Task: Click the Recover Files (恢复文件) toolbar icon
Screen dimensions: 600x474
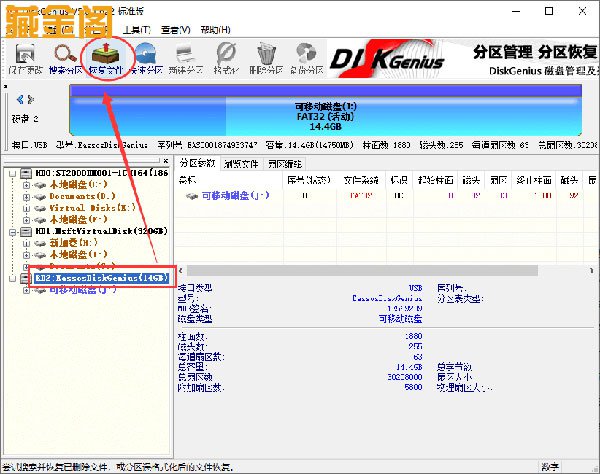Action: coord(106,54)
